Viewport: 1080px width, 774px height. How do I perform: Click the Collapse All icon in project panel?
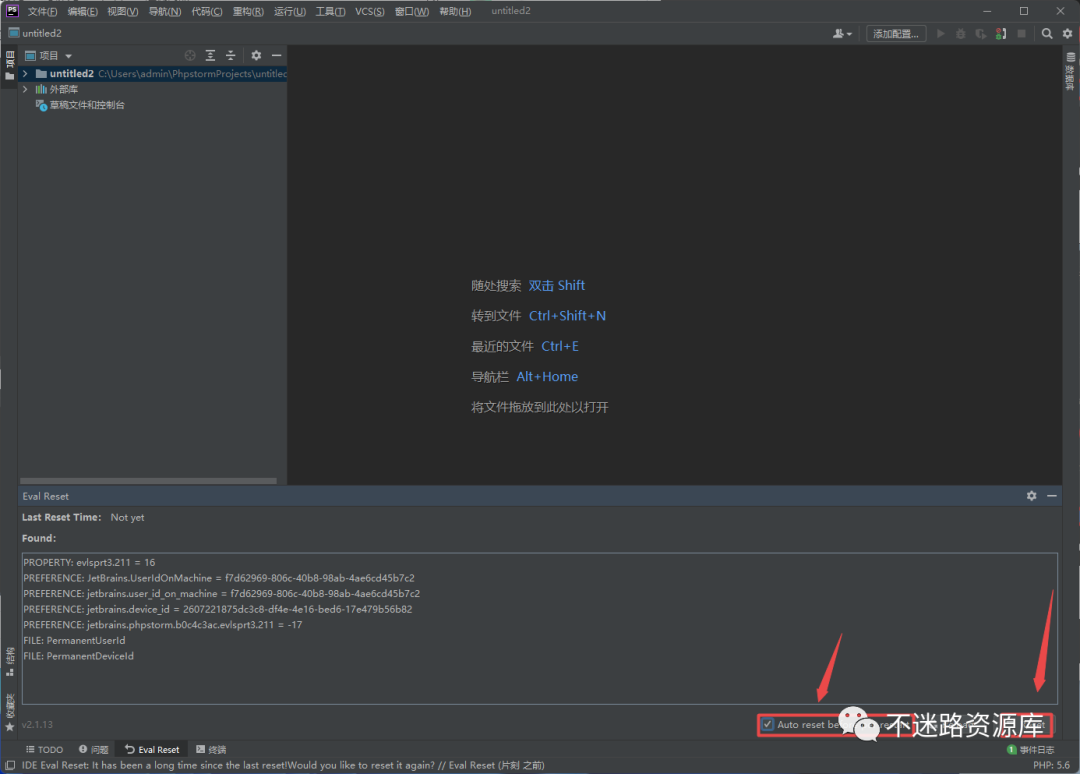(x=231, y=55)
